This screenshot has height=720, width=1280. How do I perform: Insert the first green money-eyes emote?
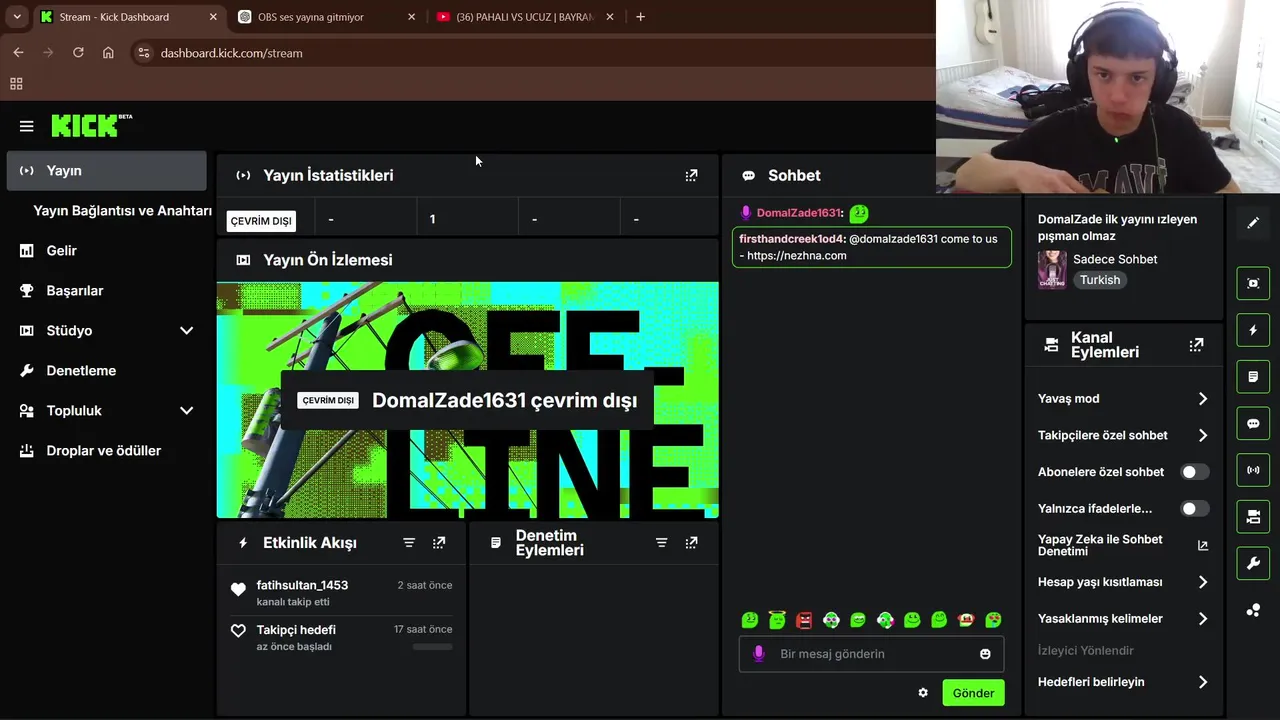(750, 620)
